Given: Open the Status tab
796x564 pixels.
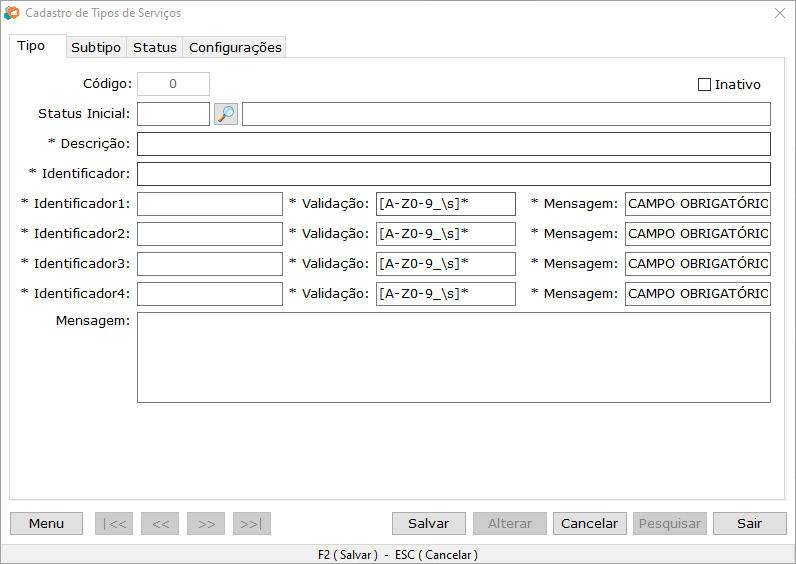Looking at the screenshot, I should pyautogui.click(x=155, y=47).
